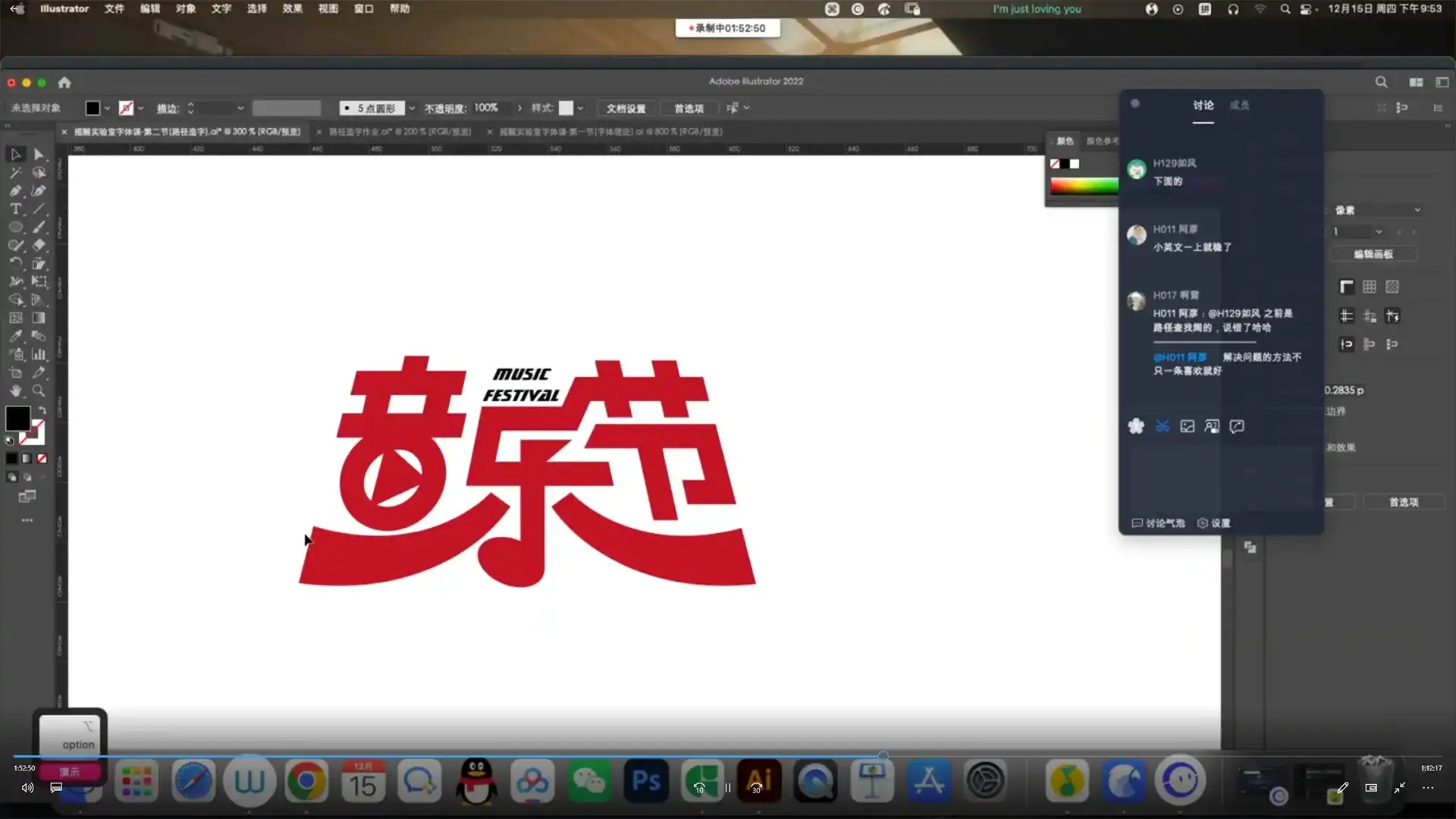Select the Eyedropper tool
The height and width of the screenshot is (819, 1456).
pos(15,336)
